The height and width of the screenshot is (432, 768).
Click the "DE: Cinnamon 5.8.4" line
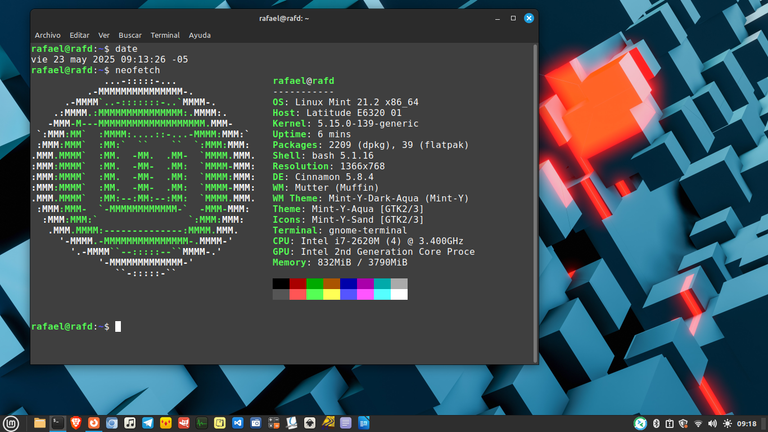coord(323,177)
